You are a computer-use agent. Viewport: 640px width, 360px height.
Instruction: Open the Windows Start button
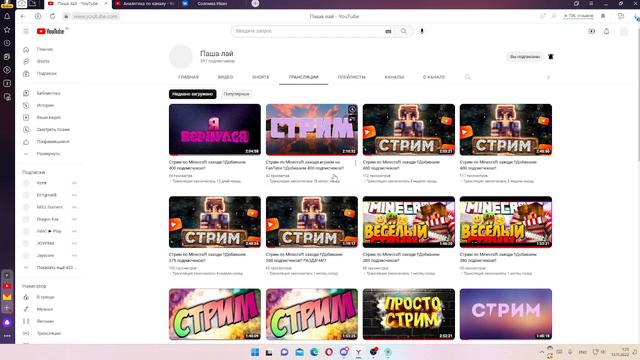pos(255,352)
